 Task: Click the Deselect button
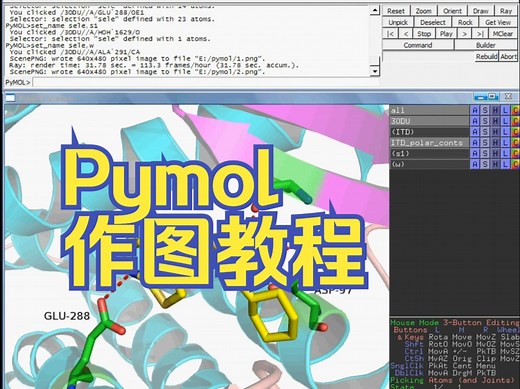coord(432,22)
